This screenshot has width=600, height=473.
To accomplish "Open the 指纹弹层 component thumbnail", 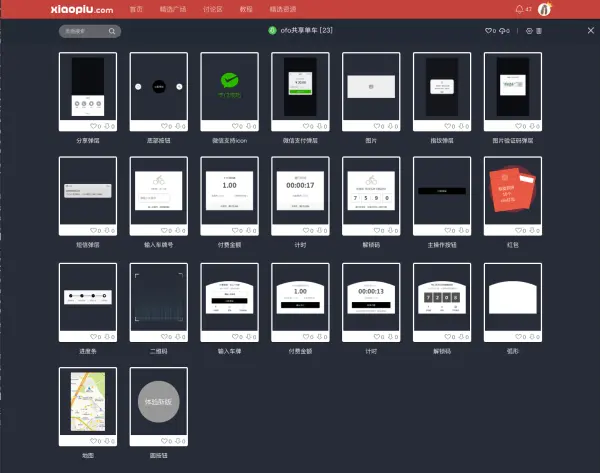I will coord(442,86).
